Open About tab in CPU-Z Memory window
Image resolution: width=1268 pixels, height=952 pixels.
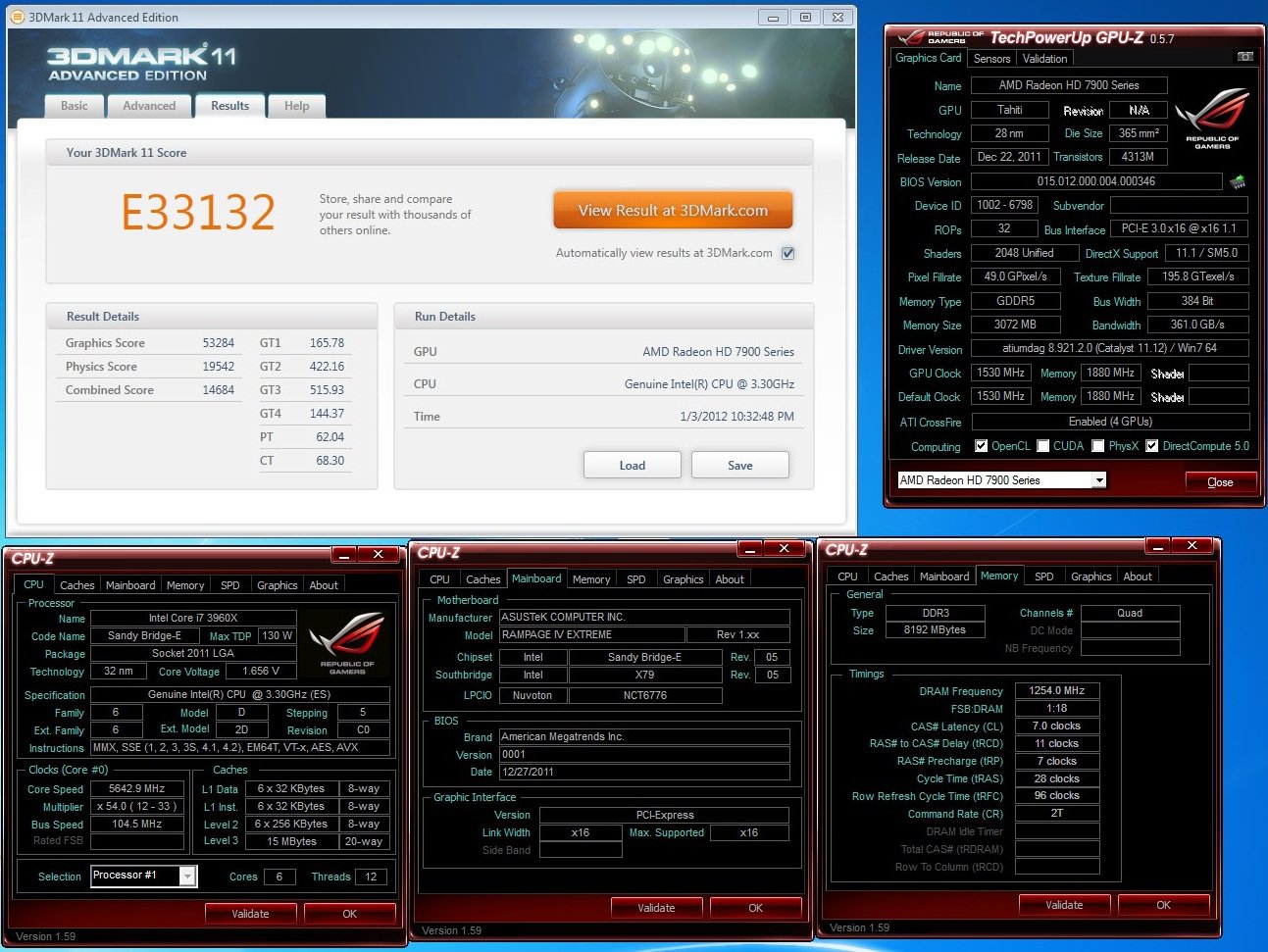point(1138,576)
